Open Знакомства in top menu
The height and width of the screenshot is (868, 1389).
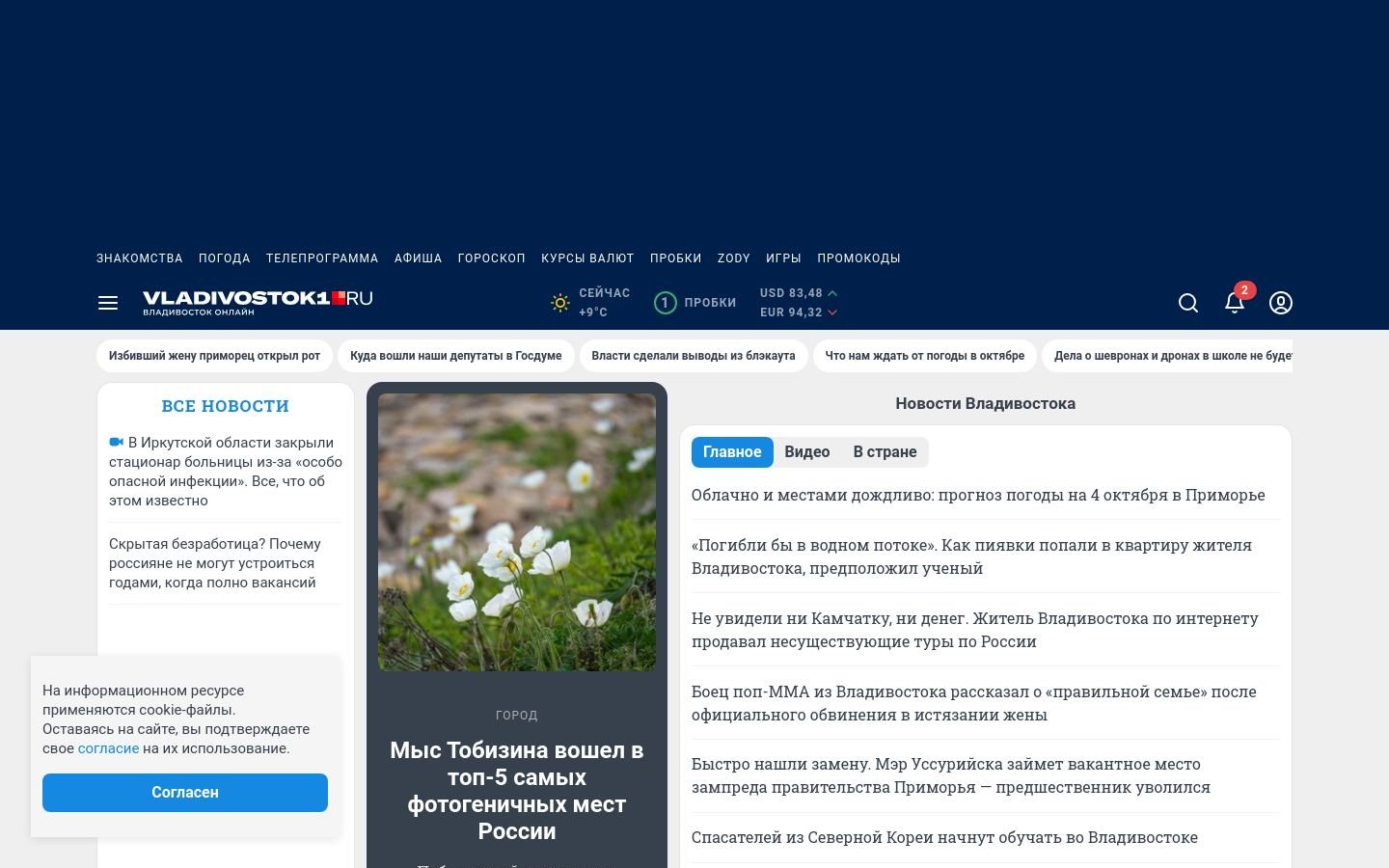(x=140, y=258)
